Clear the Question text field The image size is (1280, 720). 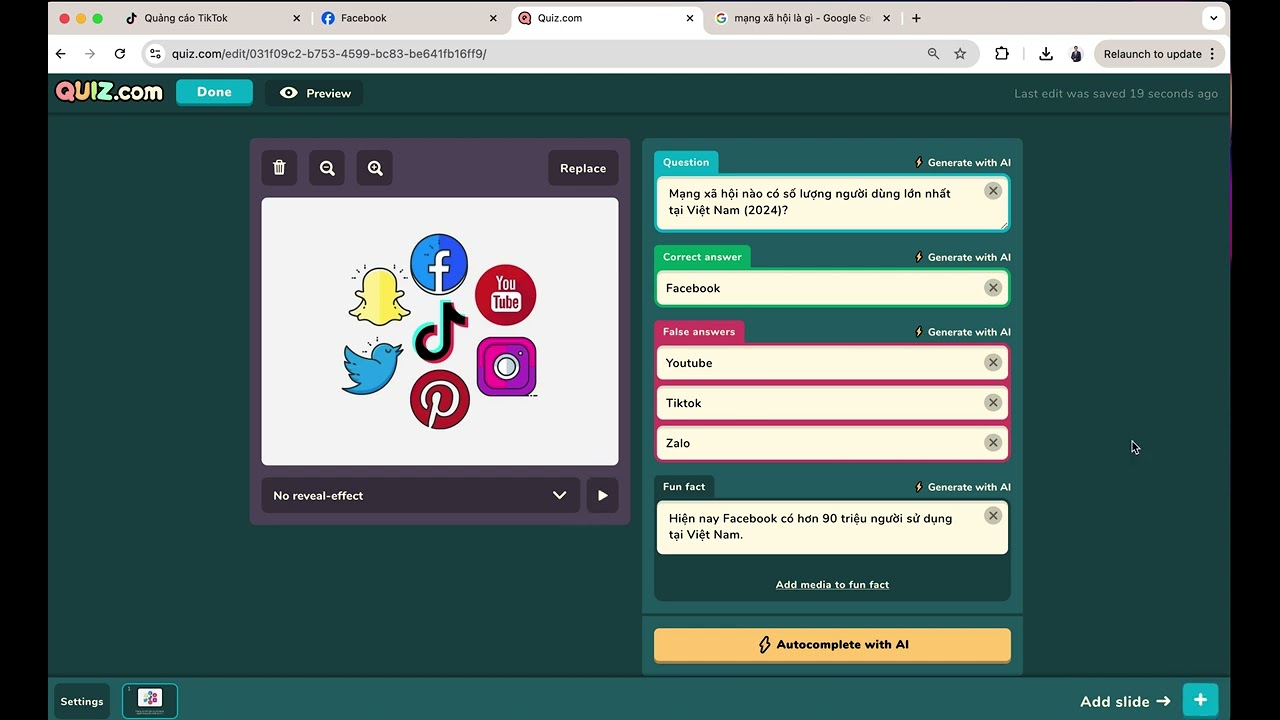click(x=993, y=191)
